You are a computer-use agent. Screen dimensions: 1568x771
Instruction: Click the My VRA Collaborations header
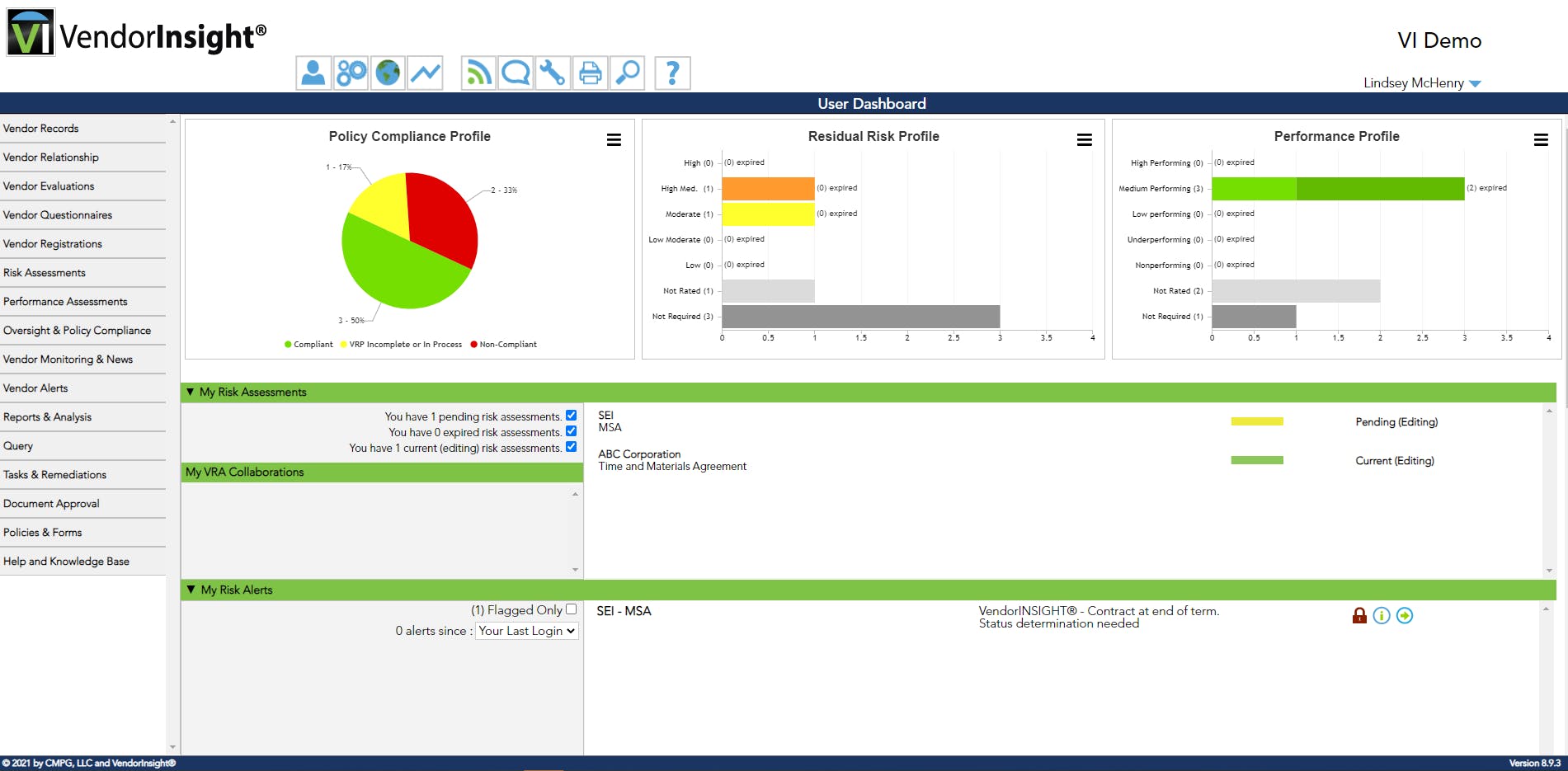tap(382, 472)
